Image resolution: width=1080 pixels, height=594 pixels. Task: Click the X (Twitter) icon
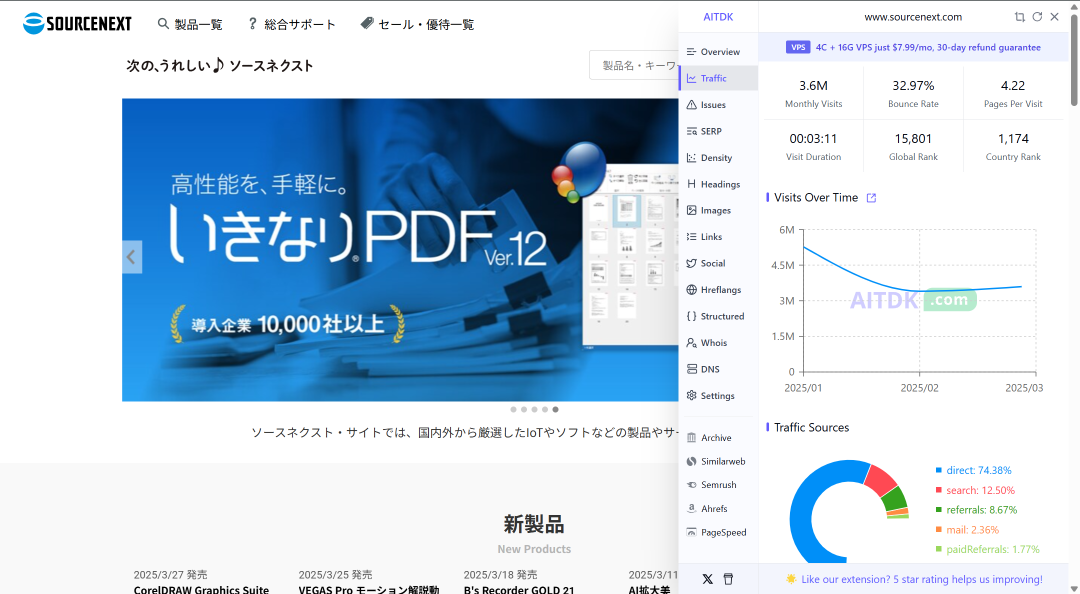[x=707, y=579]
